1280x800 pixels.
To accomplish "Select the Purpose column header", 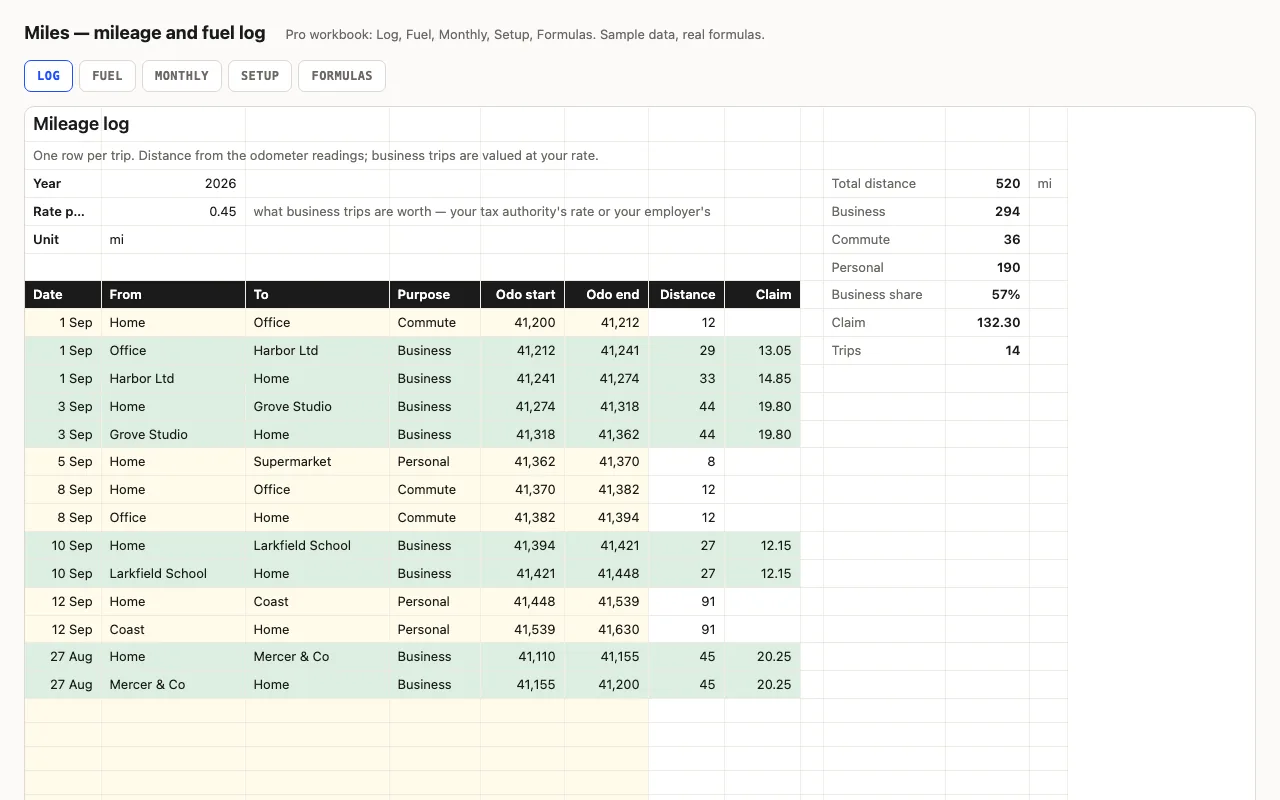I will [435, 295].
